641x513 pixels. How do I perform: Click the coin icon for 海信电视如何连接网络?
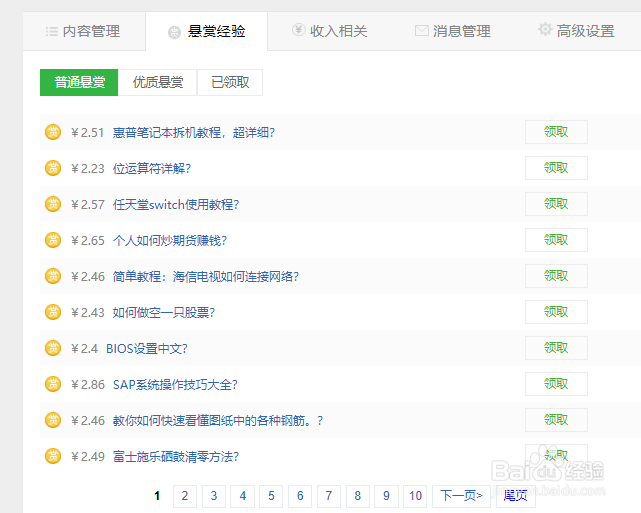(x=53, y=276)
